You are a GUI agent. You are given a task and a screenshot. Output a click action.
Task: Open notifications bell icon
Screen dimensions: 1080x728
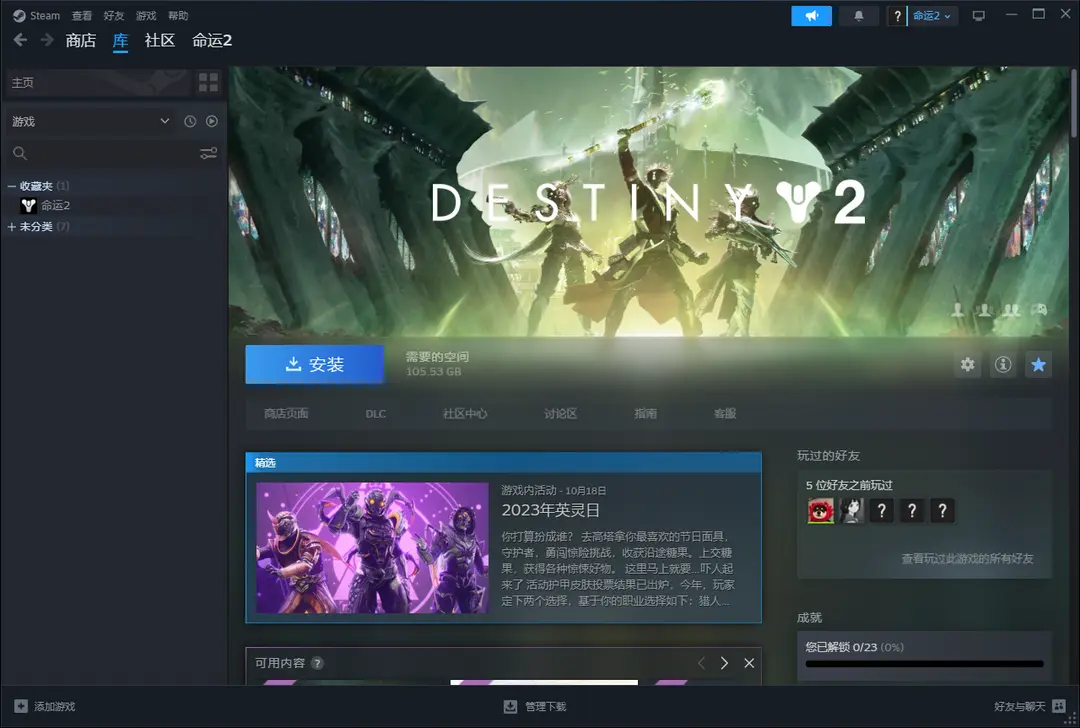click(x=858, y=16)
